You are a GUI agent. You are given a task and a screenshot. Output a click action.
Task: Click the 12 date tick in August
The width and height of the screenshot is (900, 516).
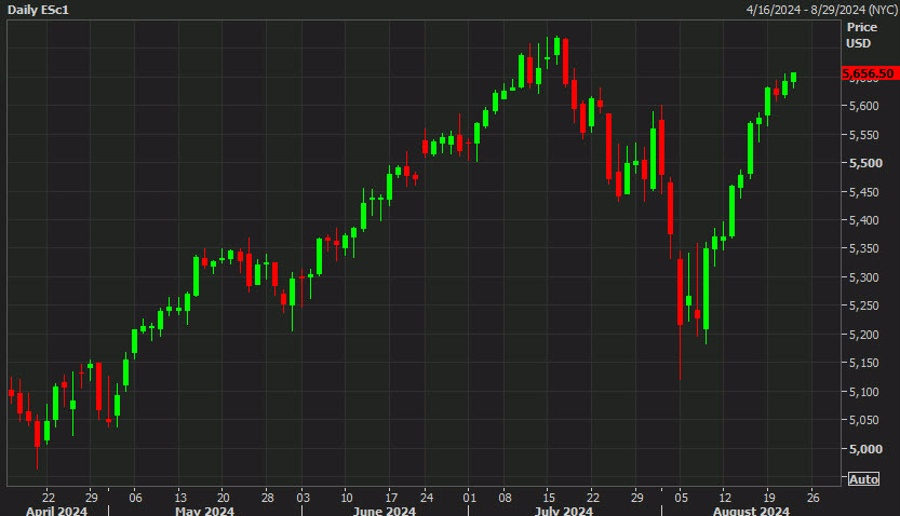(725, 497)
